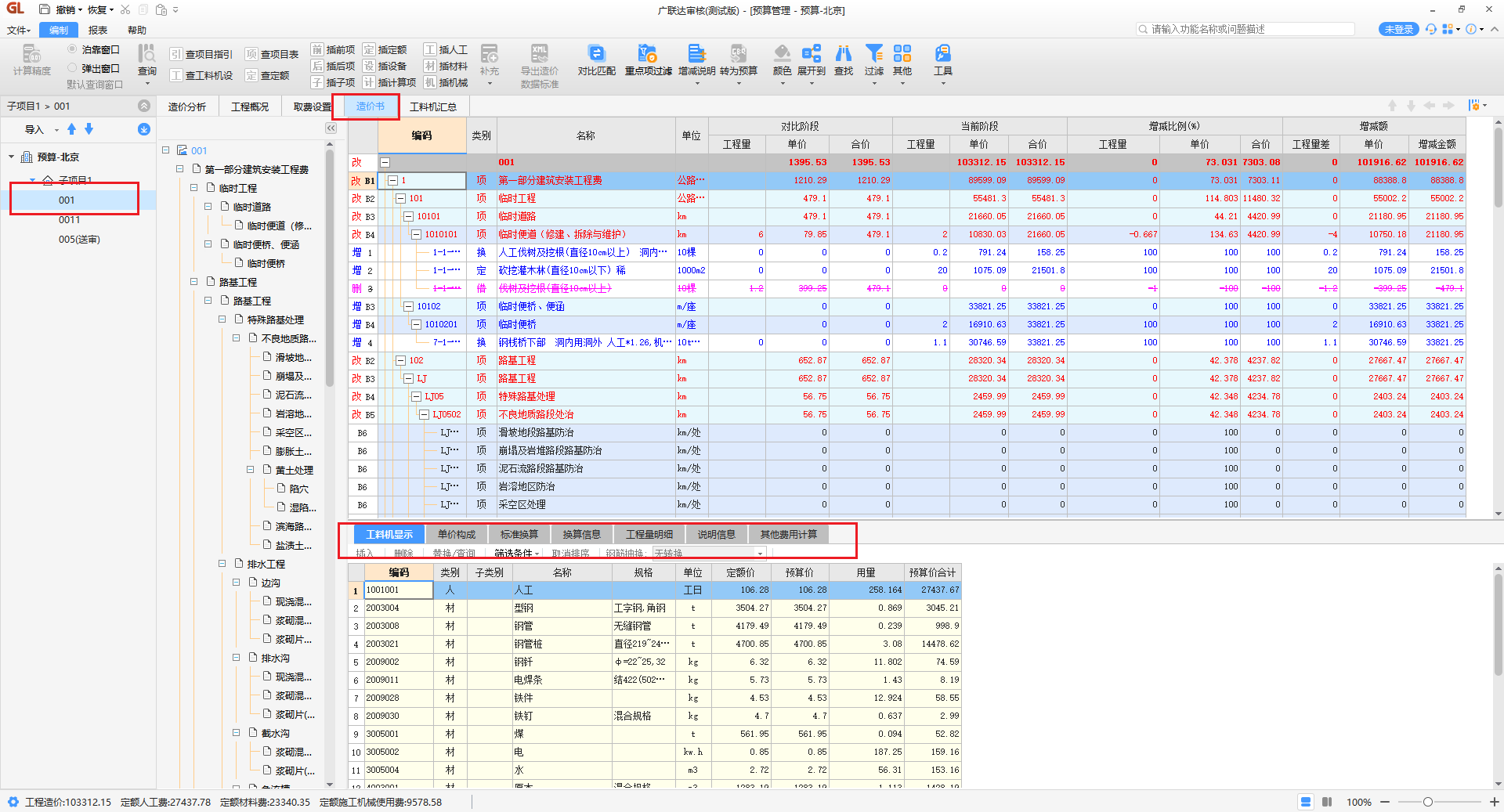The image size is (1504, 812).
Task: Open the 报表 menu tab
Action: click(98, 30)
